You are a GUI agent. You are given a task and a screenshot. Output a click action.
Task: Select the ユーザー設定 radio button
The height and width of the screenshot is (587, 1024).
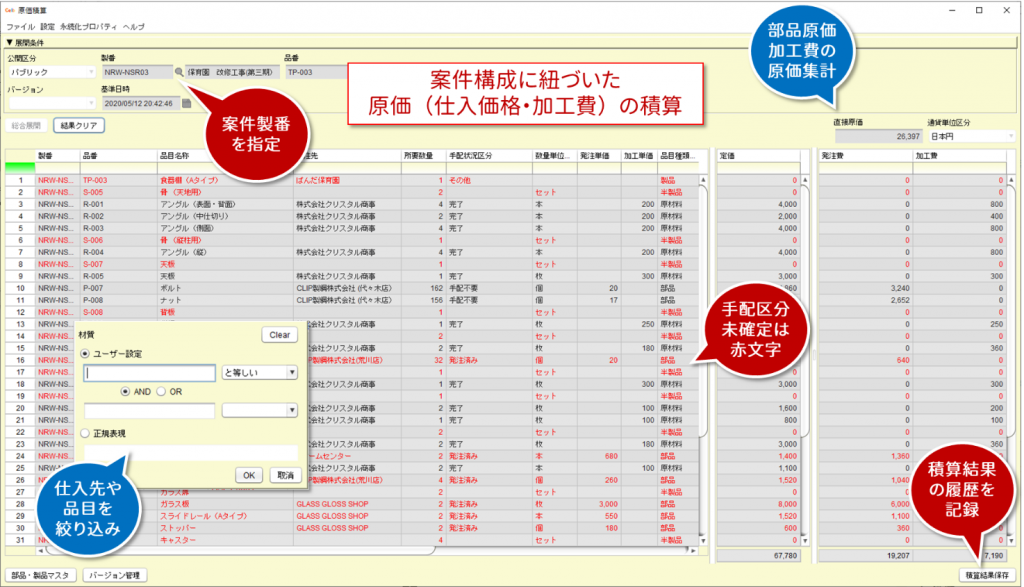pyautogui.click(x=85, y=353)
